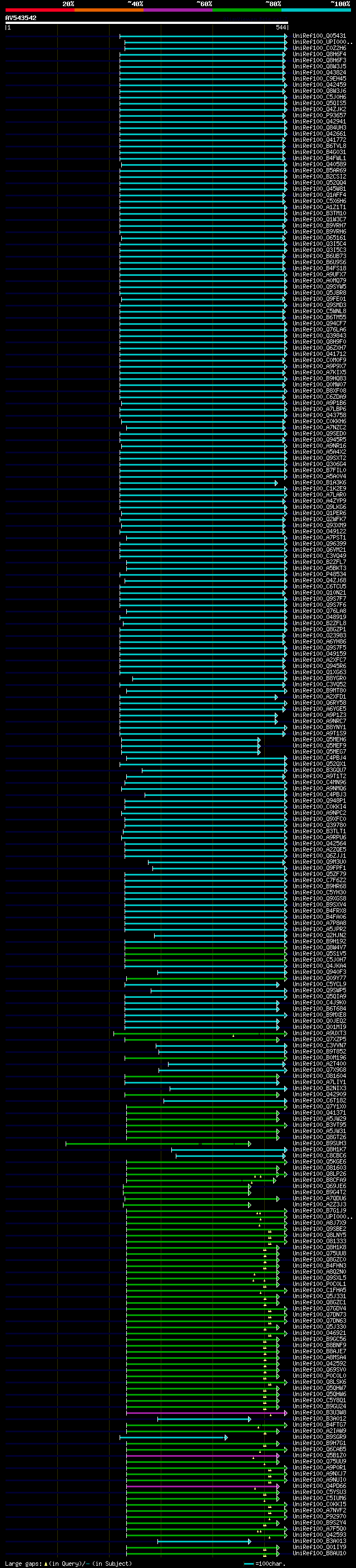Select label UniRef100_B6TVL8
Screen dimensions: 356x1568
319,146
